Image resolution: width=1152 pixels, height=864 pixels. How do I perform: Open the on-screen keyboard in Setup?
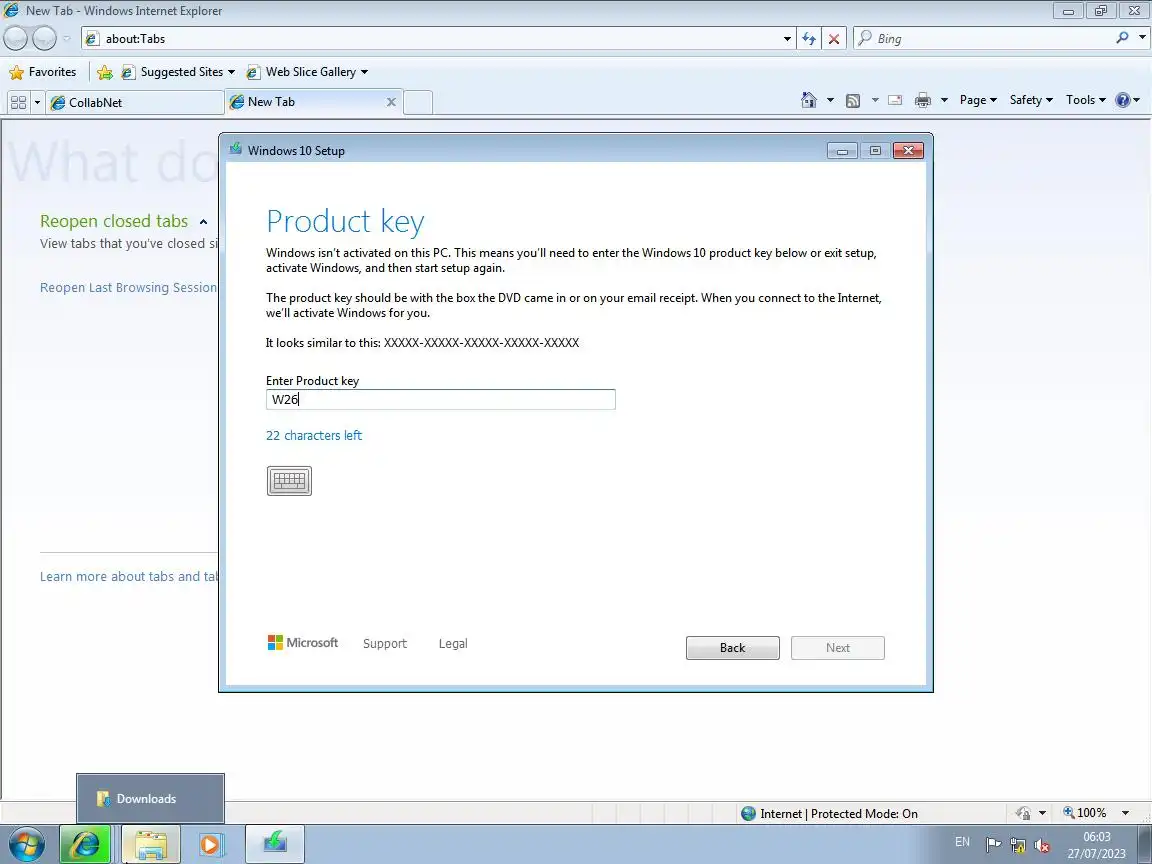click(x=289, y=480)
